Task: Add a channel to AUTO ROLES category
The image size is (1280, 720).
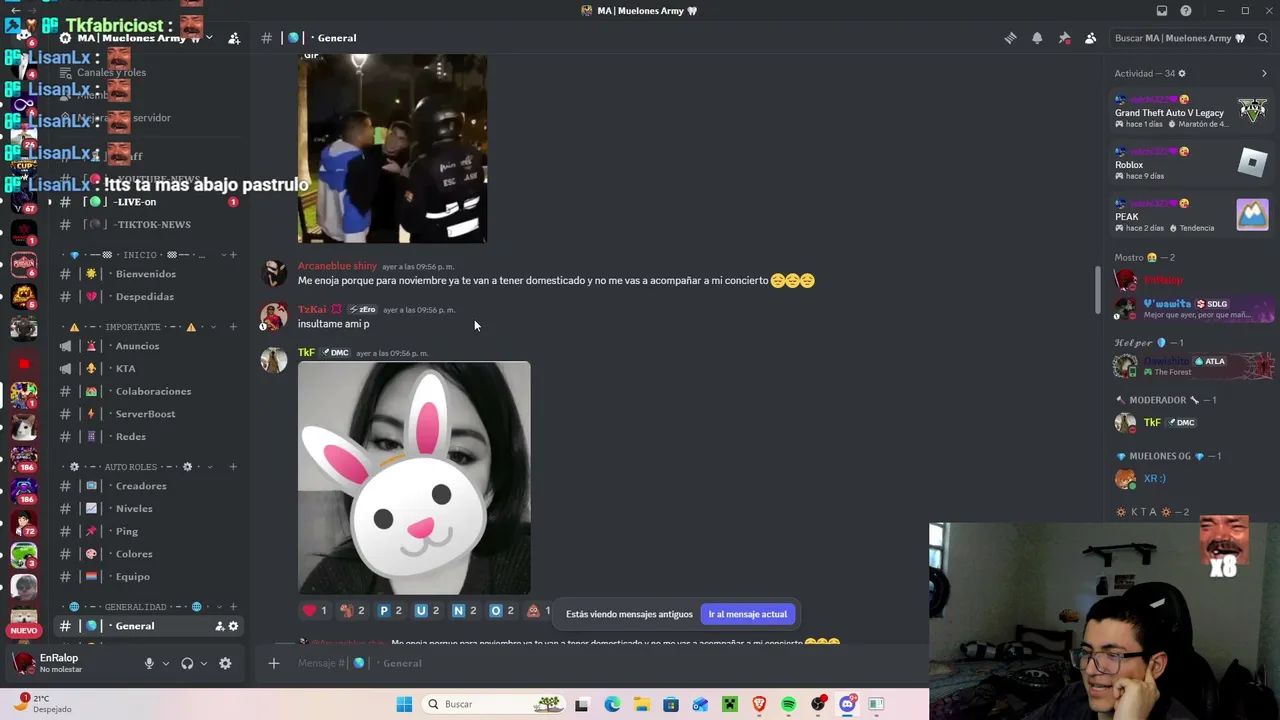Action: pyautogui.click(x=233, y=467)
